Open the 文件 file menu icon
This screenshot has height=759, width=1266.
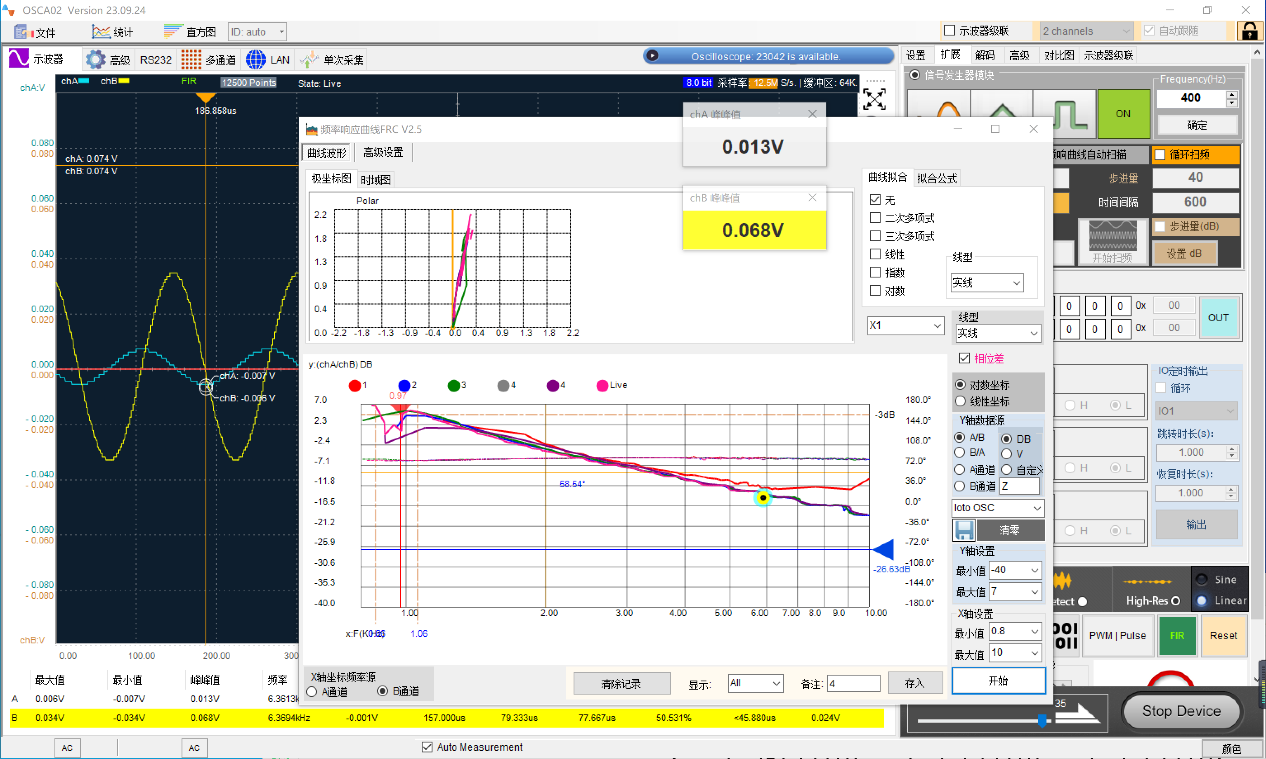point(23,31)
